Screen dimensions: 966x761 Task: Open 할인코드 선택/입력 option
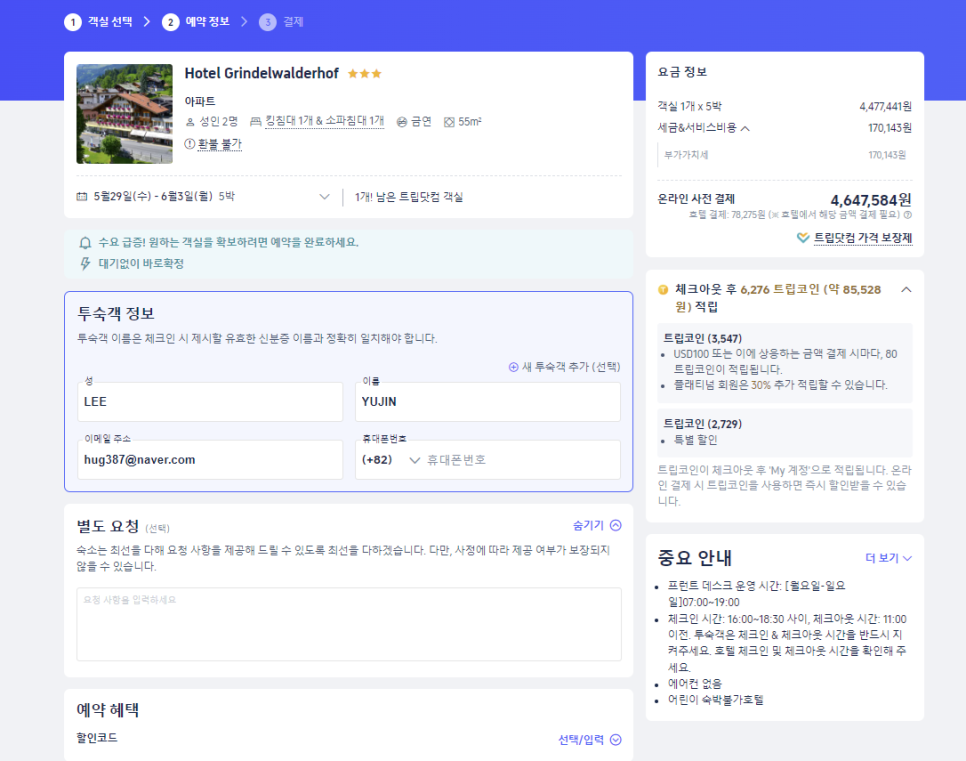point(590,740)
